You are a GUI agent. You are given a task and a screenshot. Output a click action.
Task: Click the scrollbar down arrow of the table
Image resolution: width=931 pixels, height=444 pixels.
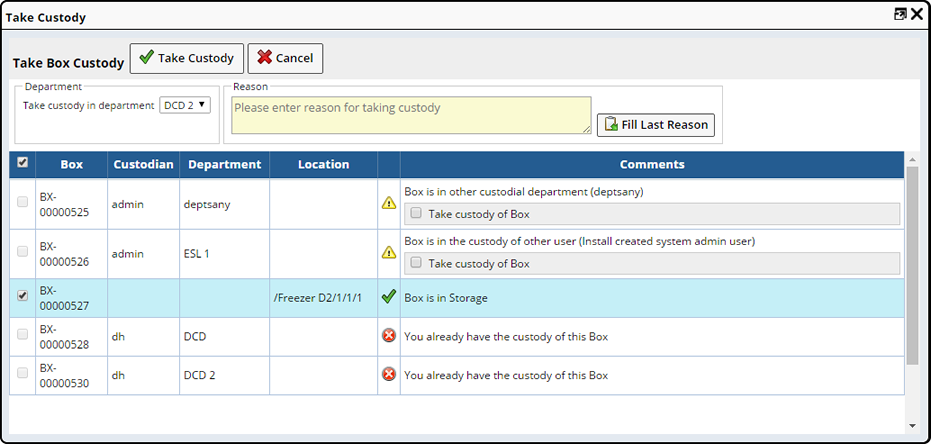pyautogui.click(x=913, y=426)
